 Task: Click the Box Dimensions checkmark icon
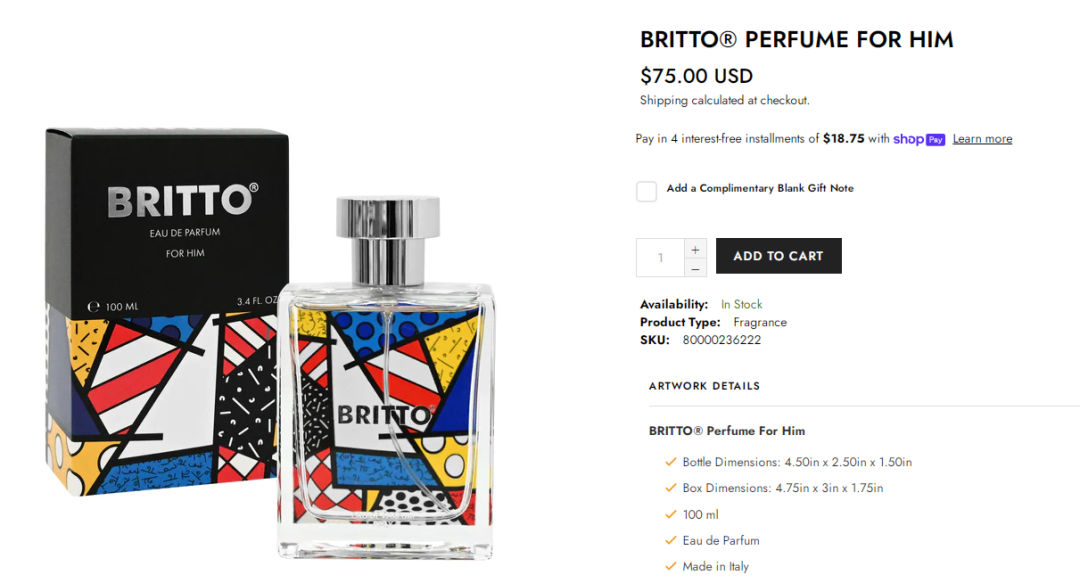point(670,488)
